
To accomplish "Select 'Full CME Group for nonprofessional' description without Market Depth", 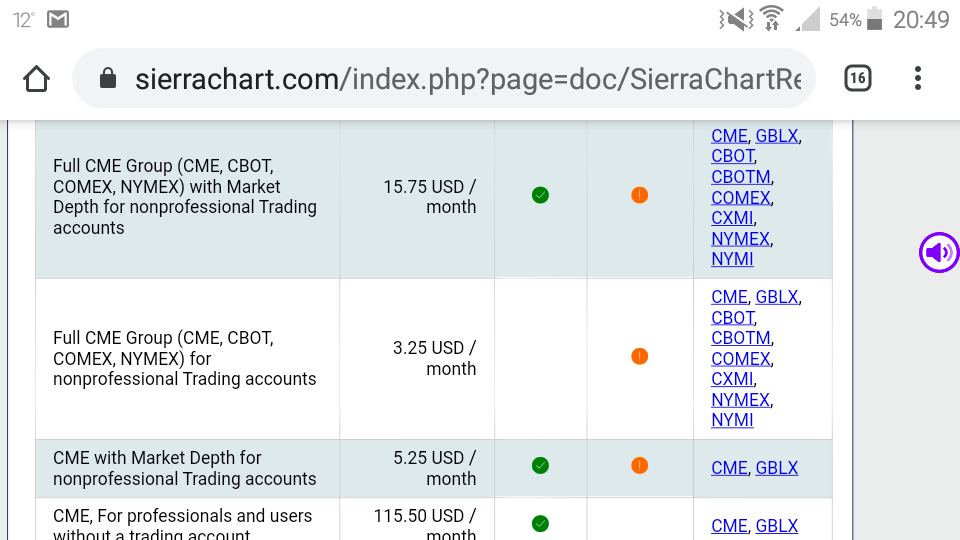I will [185, 358].
